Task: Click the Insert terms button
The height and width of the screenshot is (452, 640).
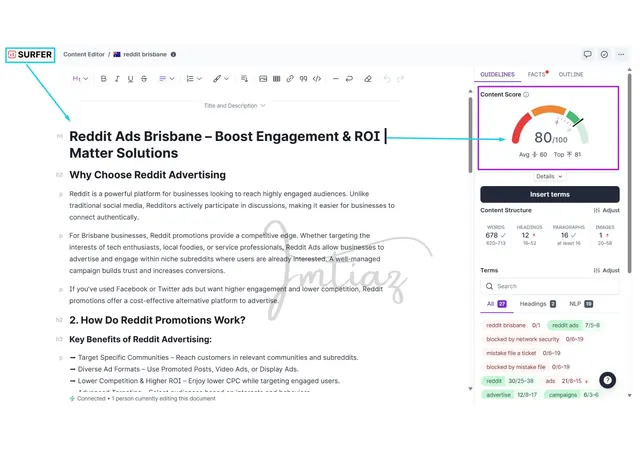Action: click(x=550, y=194)
